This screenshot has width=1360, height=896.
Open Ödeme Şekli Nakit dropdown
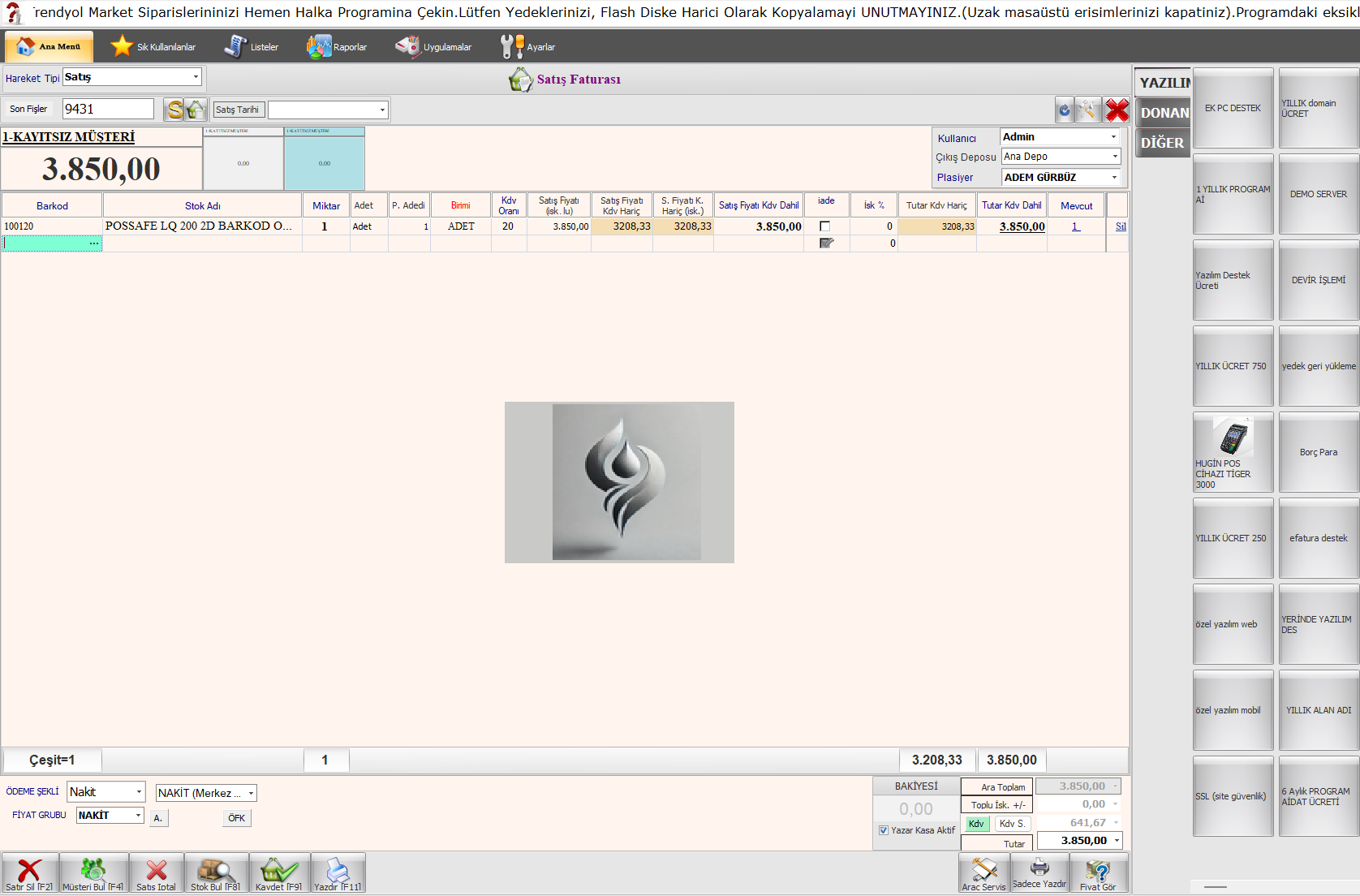tap(139, 792)
